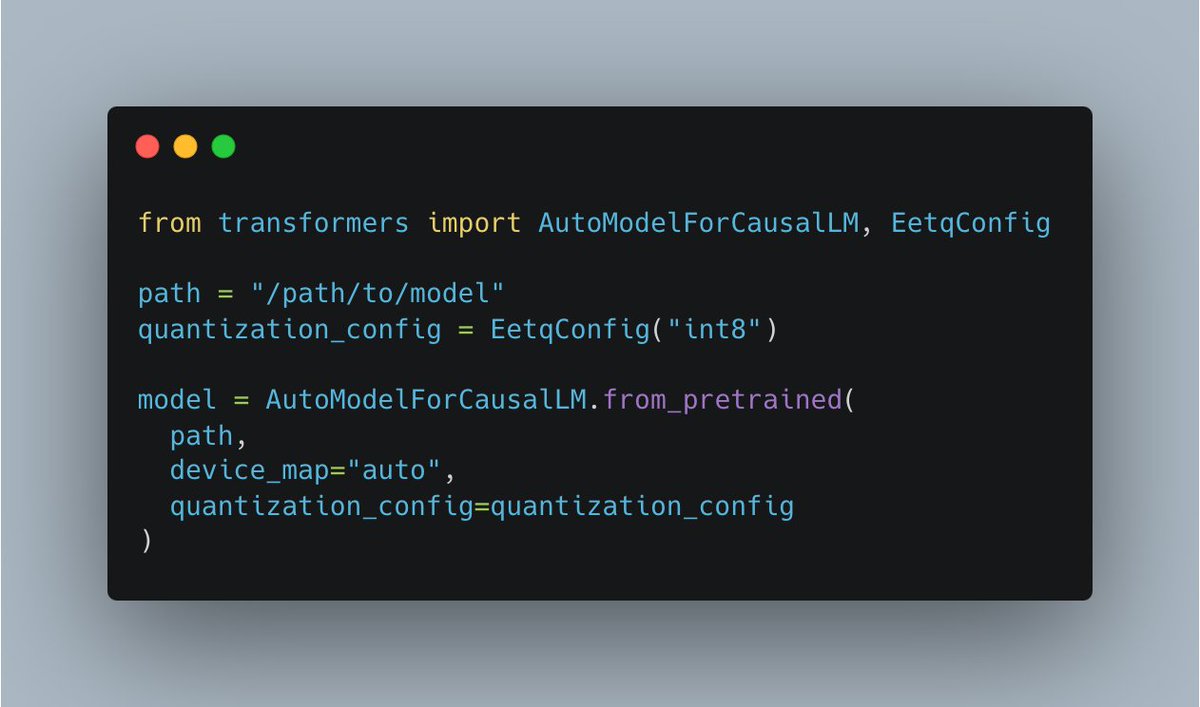This screenshot has height=707, width=1200.
Task: Click 'AutoModelForCausalLM' before from_pretrained
Action: click(426, 400)
